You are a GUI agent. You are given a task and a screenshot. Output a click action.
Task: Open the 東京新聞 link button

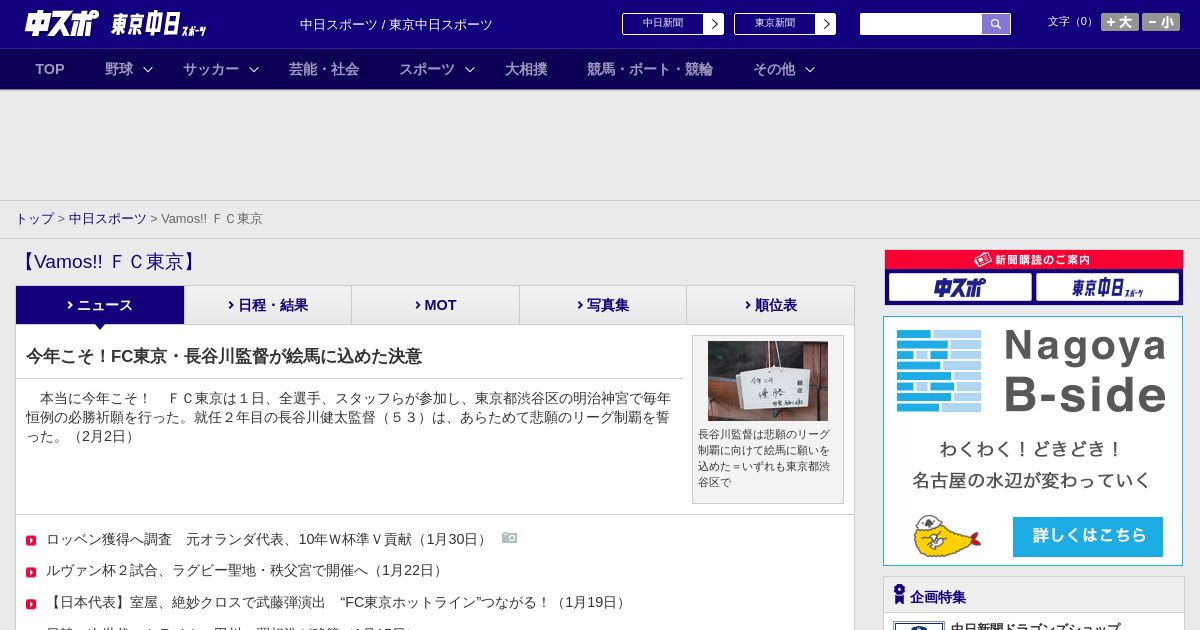coord(775,24)
